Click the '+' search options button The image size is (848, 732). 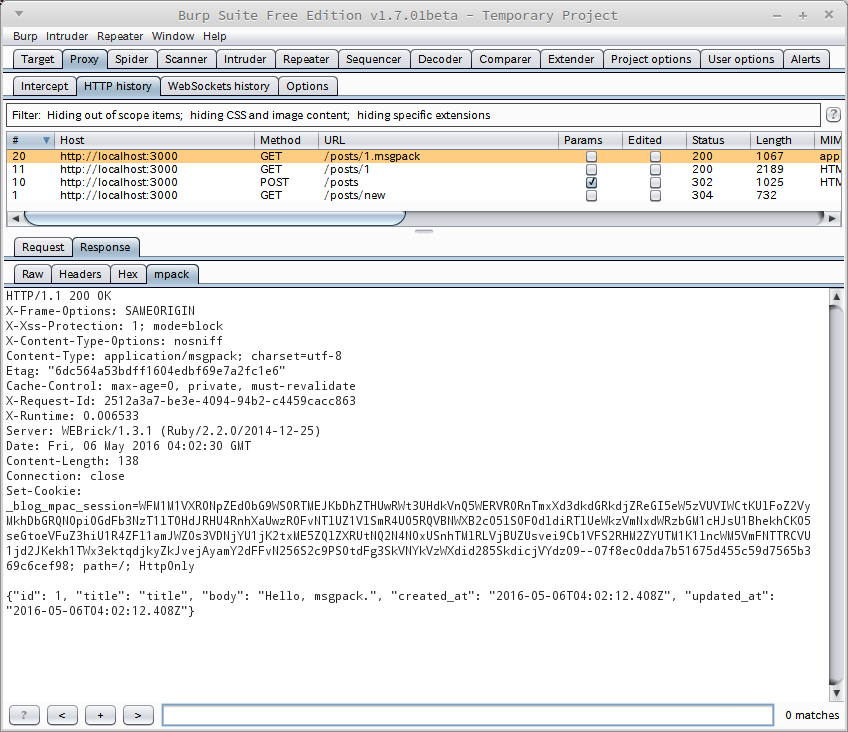[x=100, y=715]
